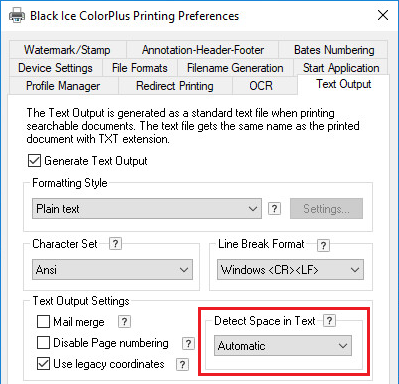
Task: Expand the Plain text formatting dropdown
Action: (x=147, y=209)
